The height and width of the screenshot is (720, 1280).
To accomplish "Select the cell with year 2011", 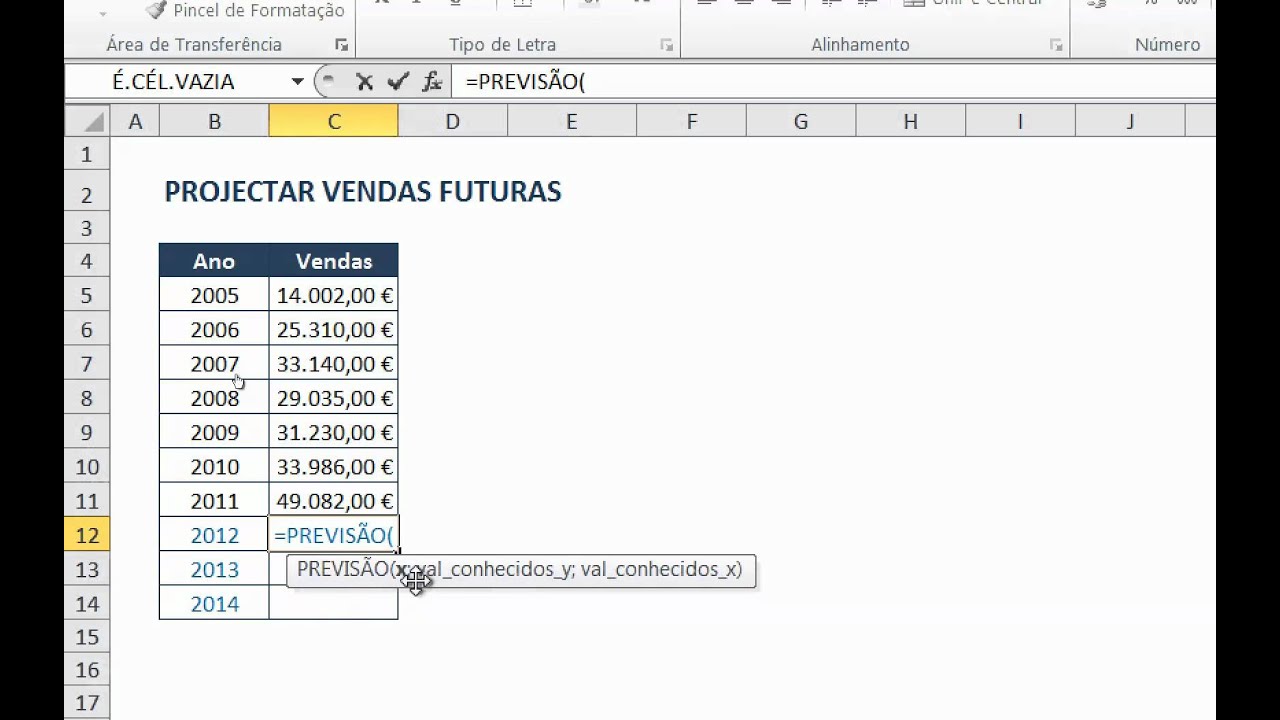I will [214, 500].
